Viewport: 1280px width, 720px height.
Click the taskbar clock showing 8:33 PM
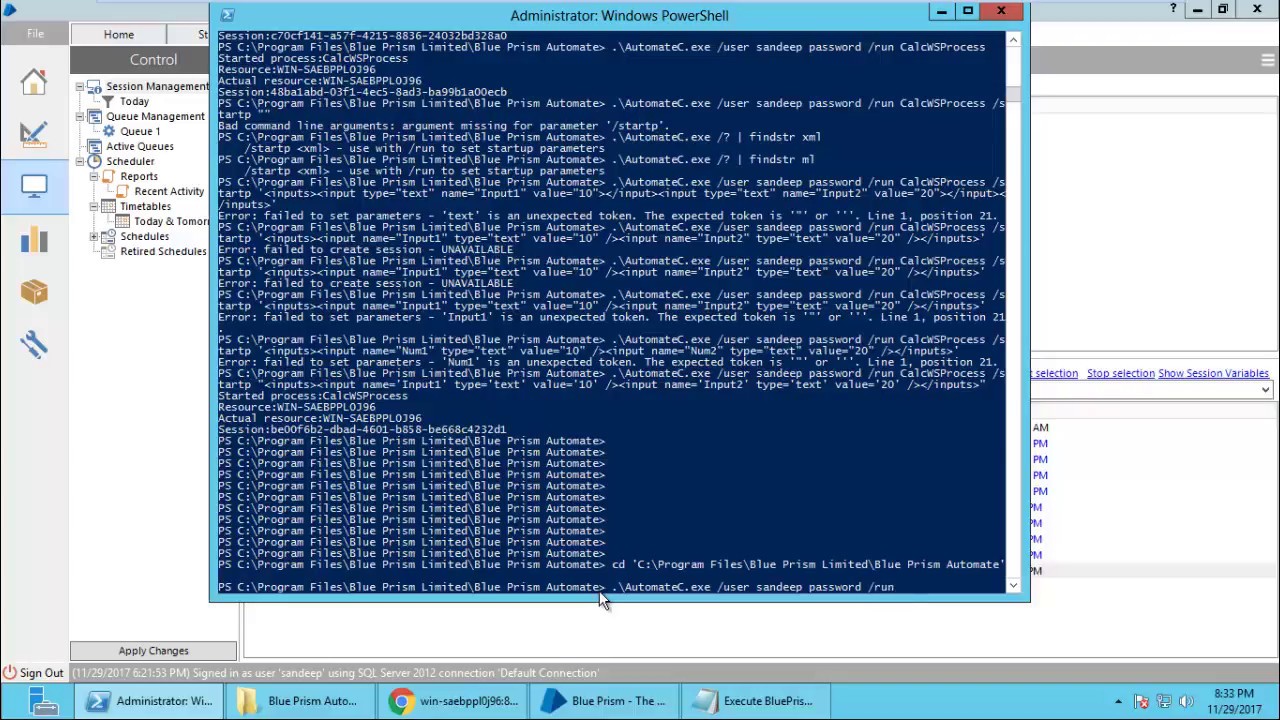[1232, 701]
